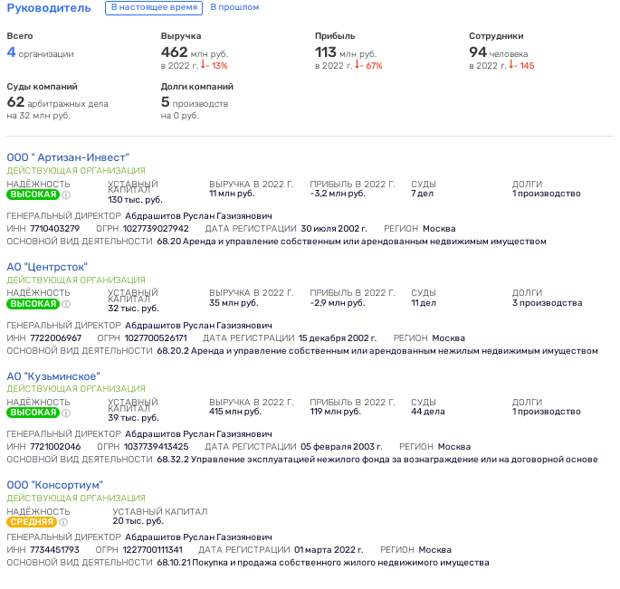This screenshot has height=589, width=620.
Task: Click green ВЫСОКАЯ badge of Артизан-Инвест
Action: (x=32, y=195)
